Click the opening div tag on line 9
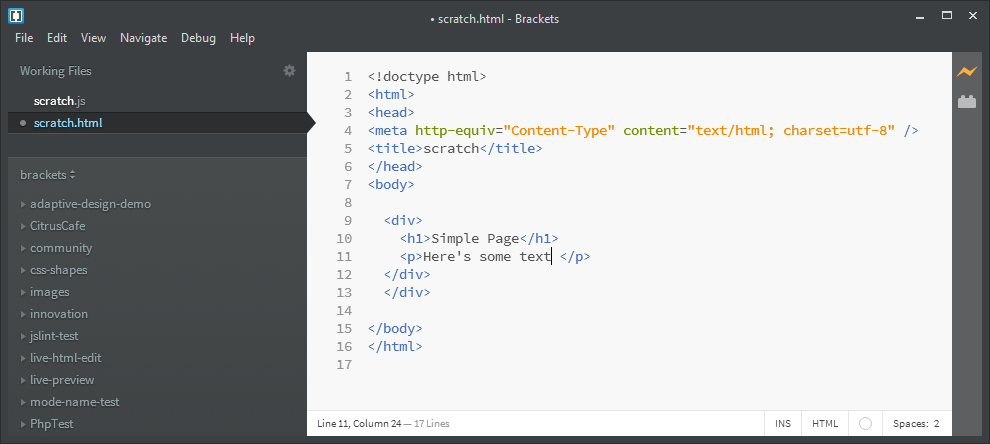This screenshot has width=990, height=444. pos(403,221)
